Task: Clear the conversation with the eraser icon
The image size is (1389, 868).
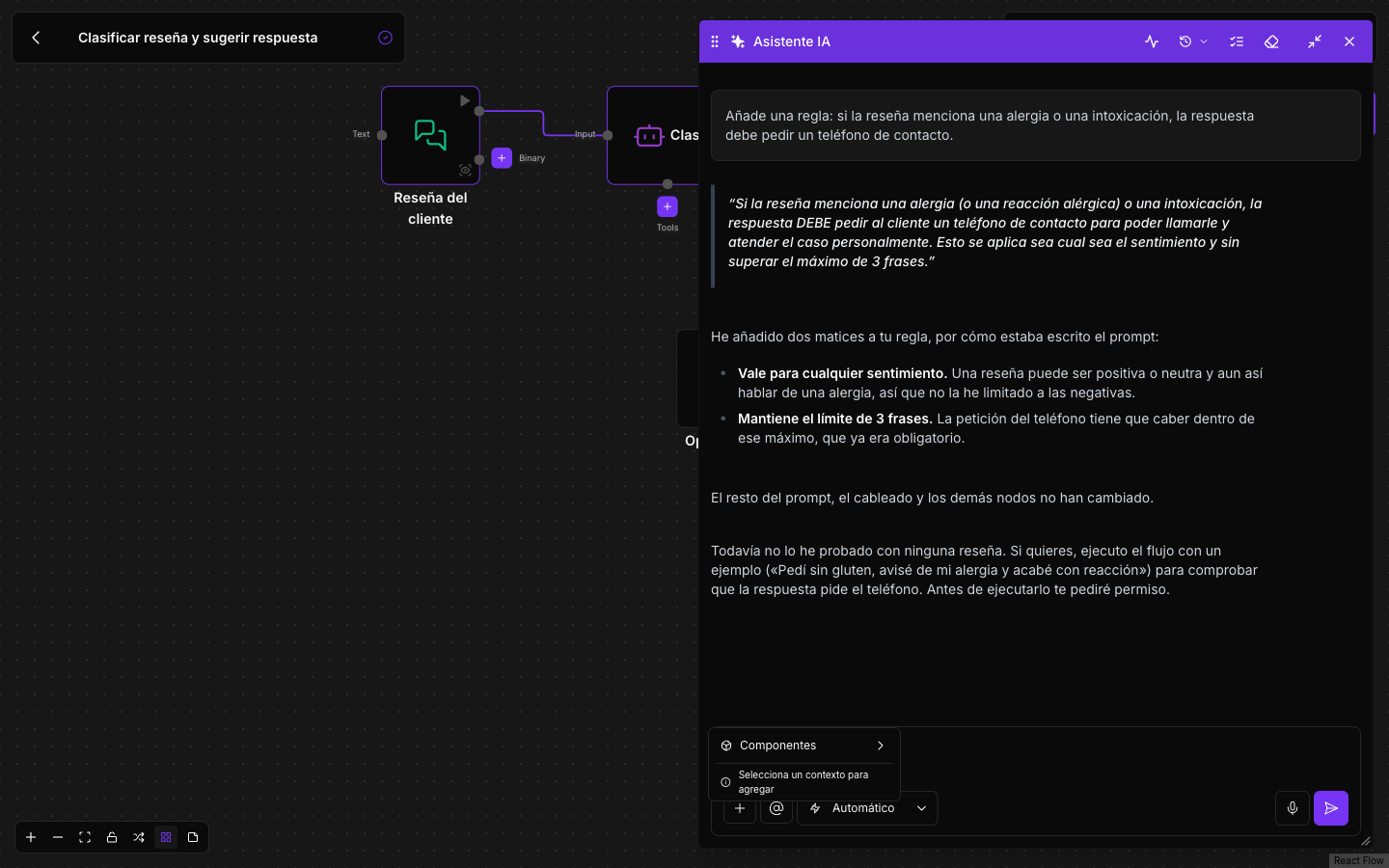Action: point(1271,41)
